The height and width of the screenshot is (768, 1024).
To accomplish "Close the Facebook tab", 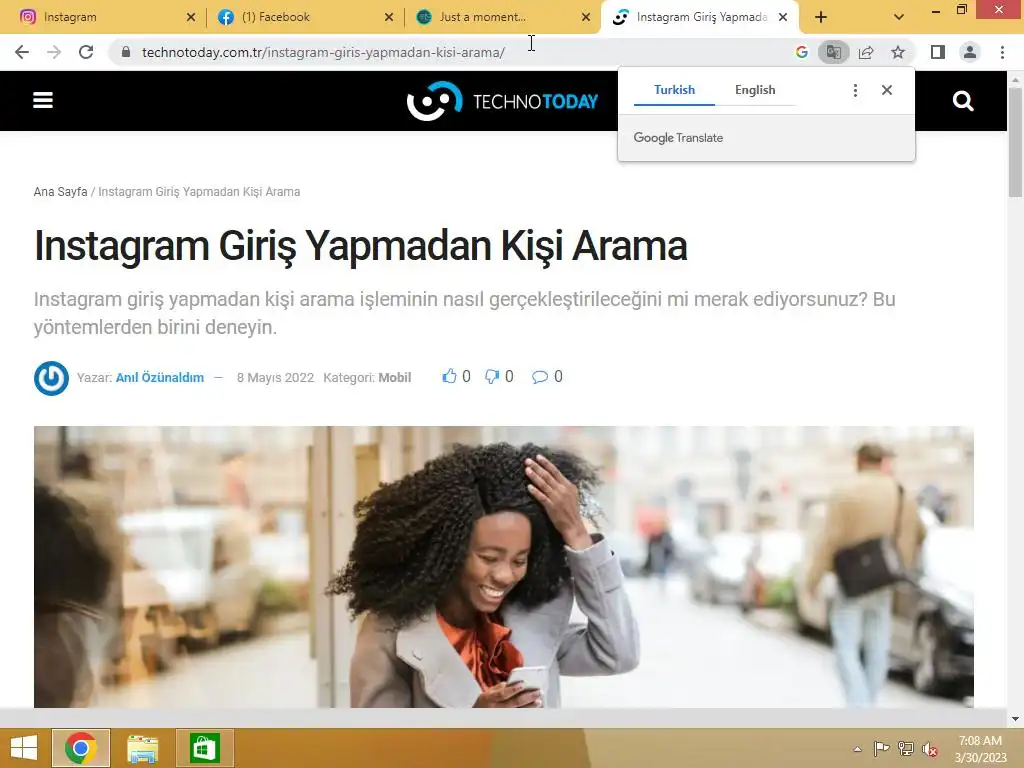I will pos(389,17).
